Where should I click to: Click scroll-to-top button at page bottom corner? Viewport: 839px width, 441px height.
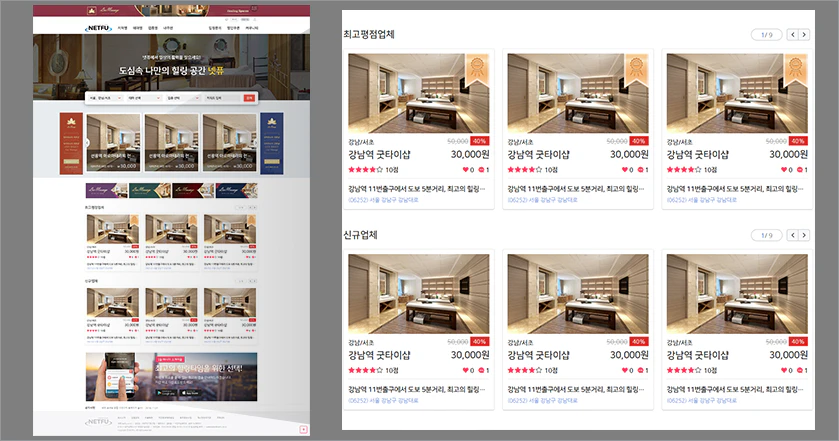click(x=303, y=428)
